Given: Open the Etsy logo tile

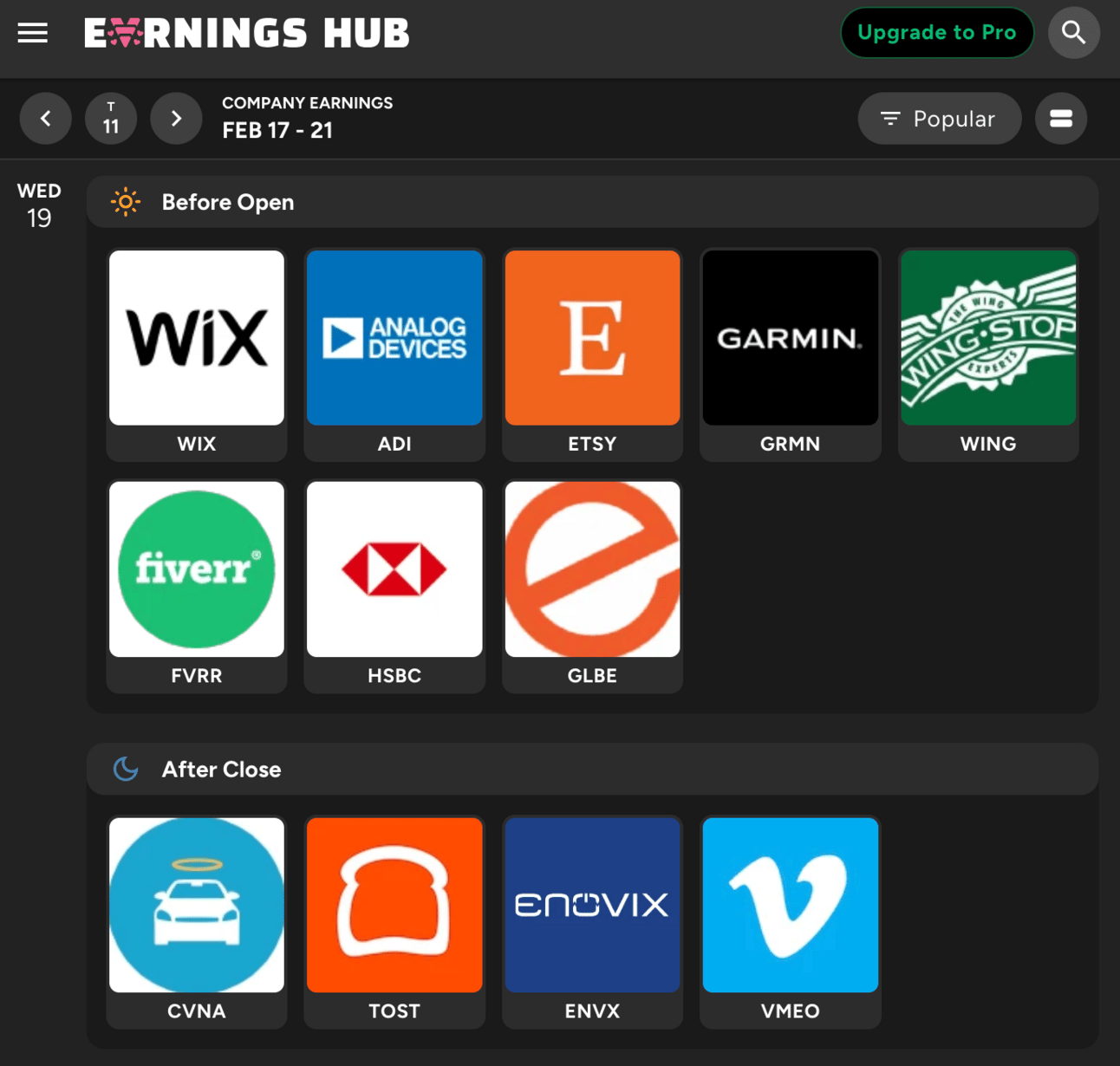Looking at the screenshot, I should point(592,338).
